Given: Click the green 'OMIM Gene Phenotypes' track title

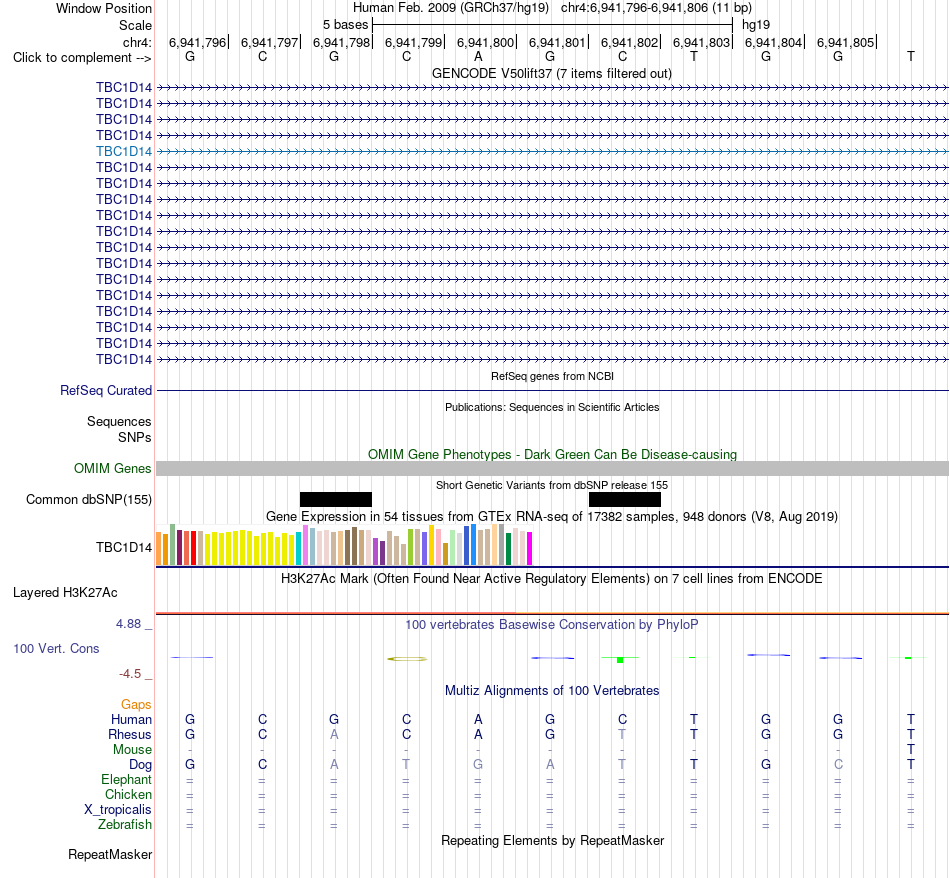Looking at the screenshot, I should coord(553,454).
